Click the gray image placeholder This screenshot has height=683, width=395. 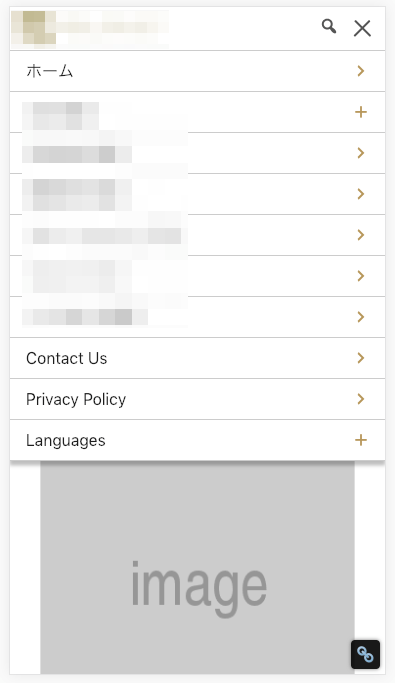197,567
